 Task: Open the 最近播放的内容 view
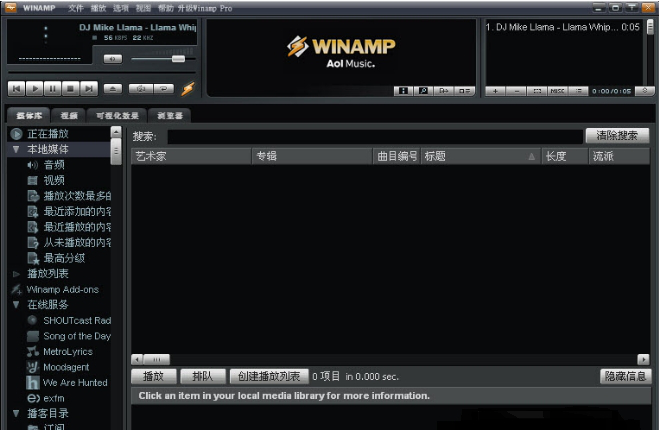coord(77,227)
